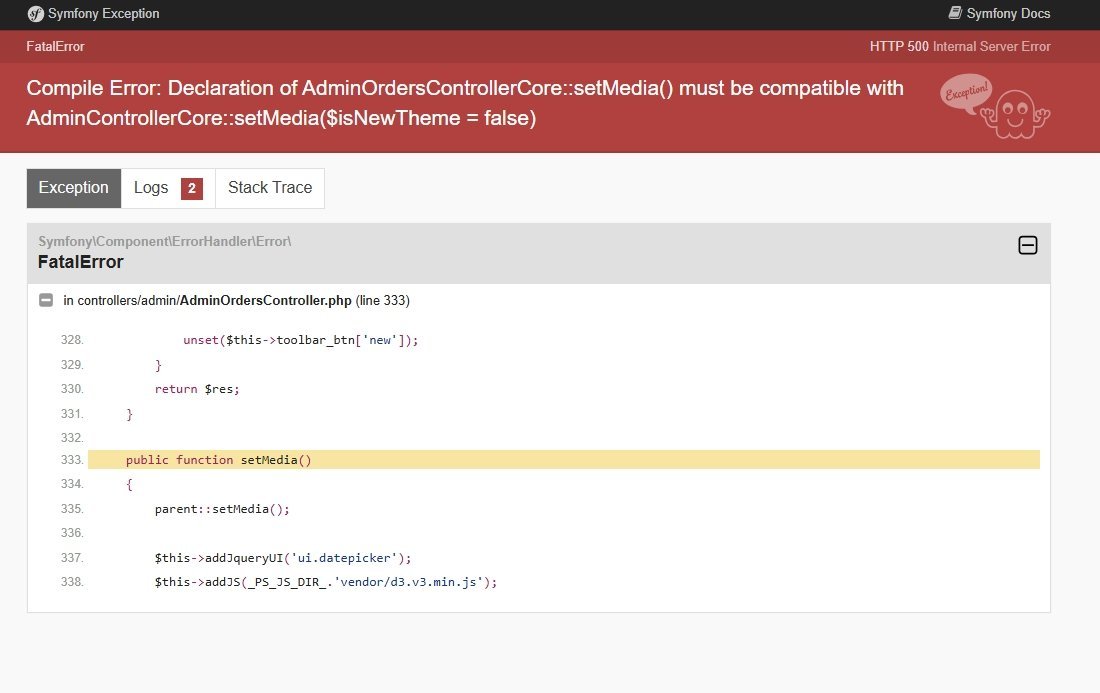Image resolution: width=1100 pixels, height=693 pixels.
Task: Click the Symfony logo icon
Action: coord(36,14)
